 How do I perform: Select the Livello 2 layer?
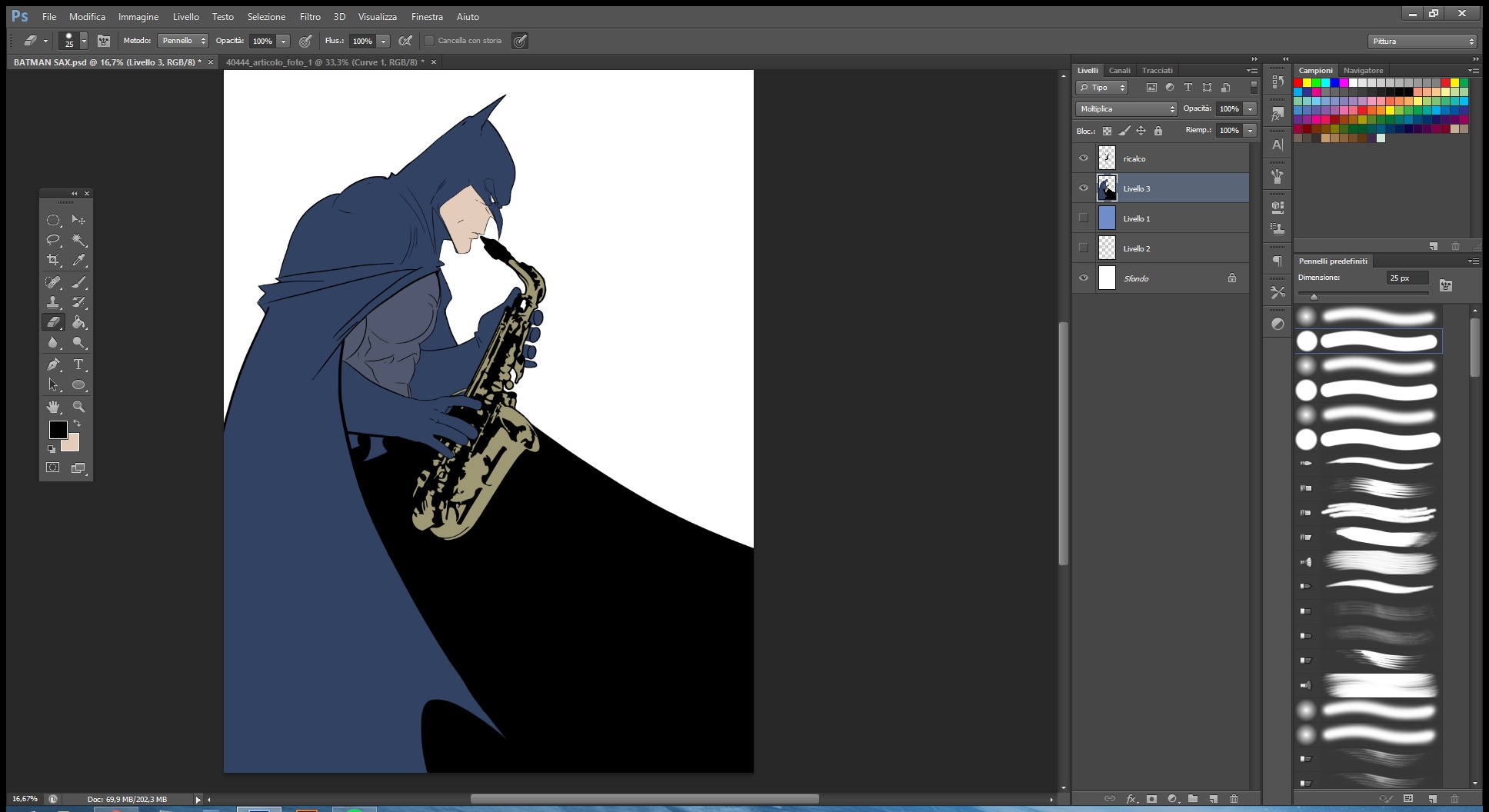(1169, 248)
